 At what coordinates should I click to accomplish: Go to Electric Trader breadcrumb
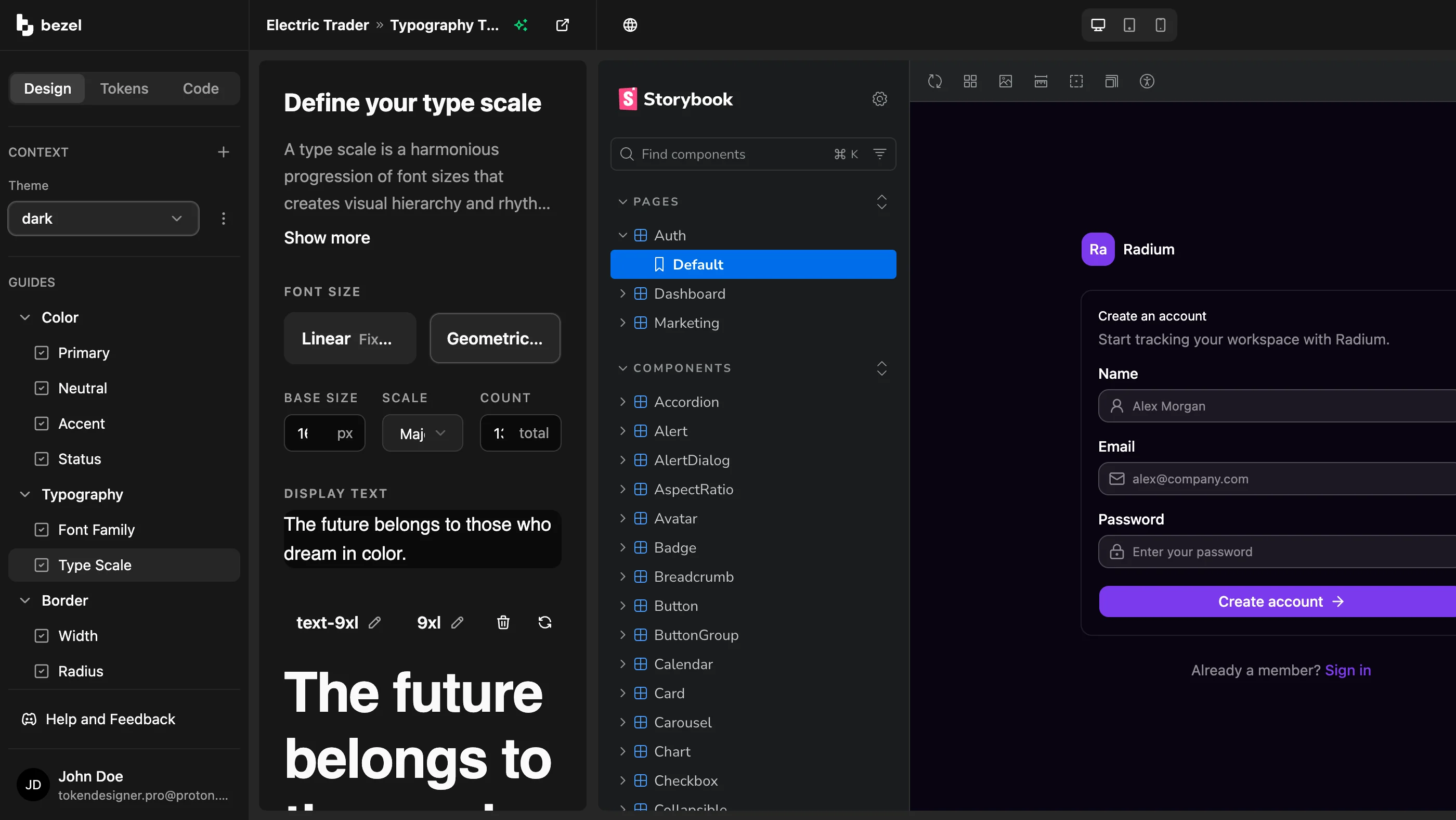[318, 25]
